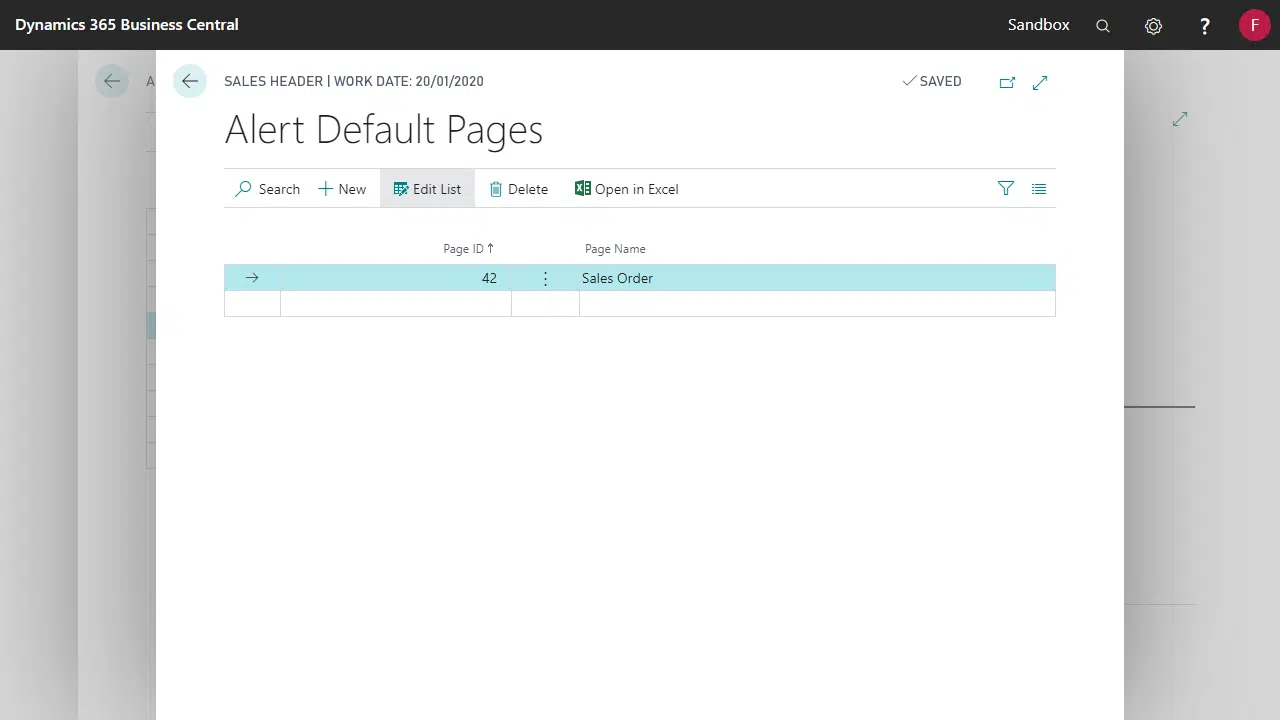Change list layout view icon

pyautogui.click(x=1039, y=189)
